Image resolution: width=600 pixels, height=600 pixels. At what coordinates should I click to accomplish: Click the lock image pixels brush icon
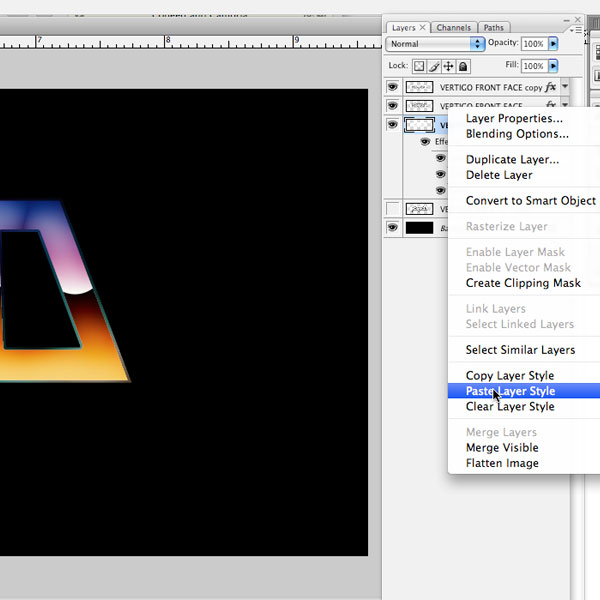coord(434,66)
